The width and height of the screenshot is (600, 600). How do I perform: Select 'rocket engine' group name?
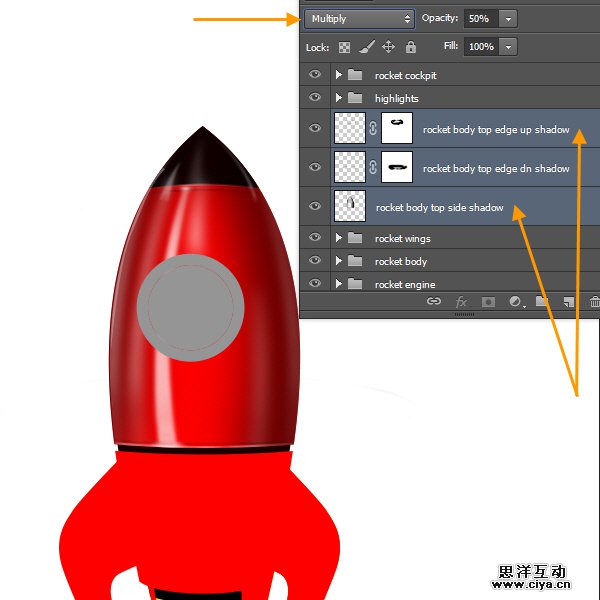point(405,285)
